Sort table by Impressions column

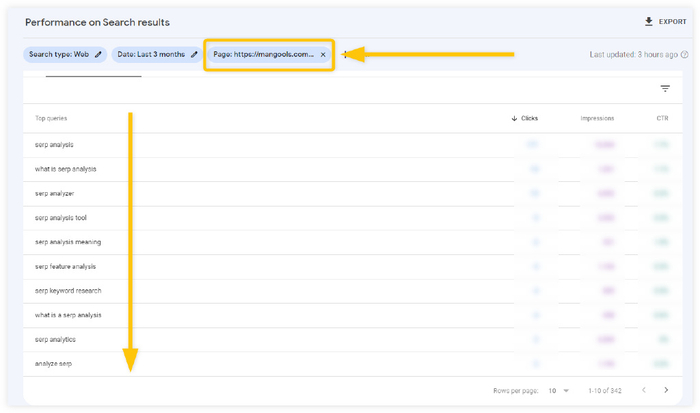(597, 119)
